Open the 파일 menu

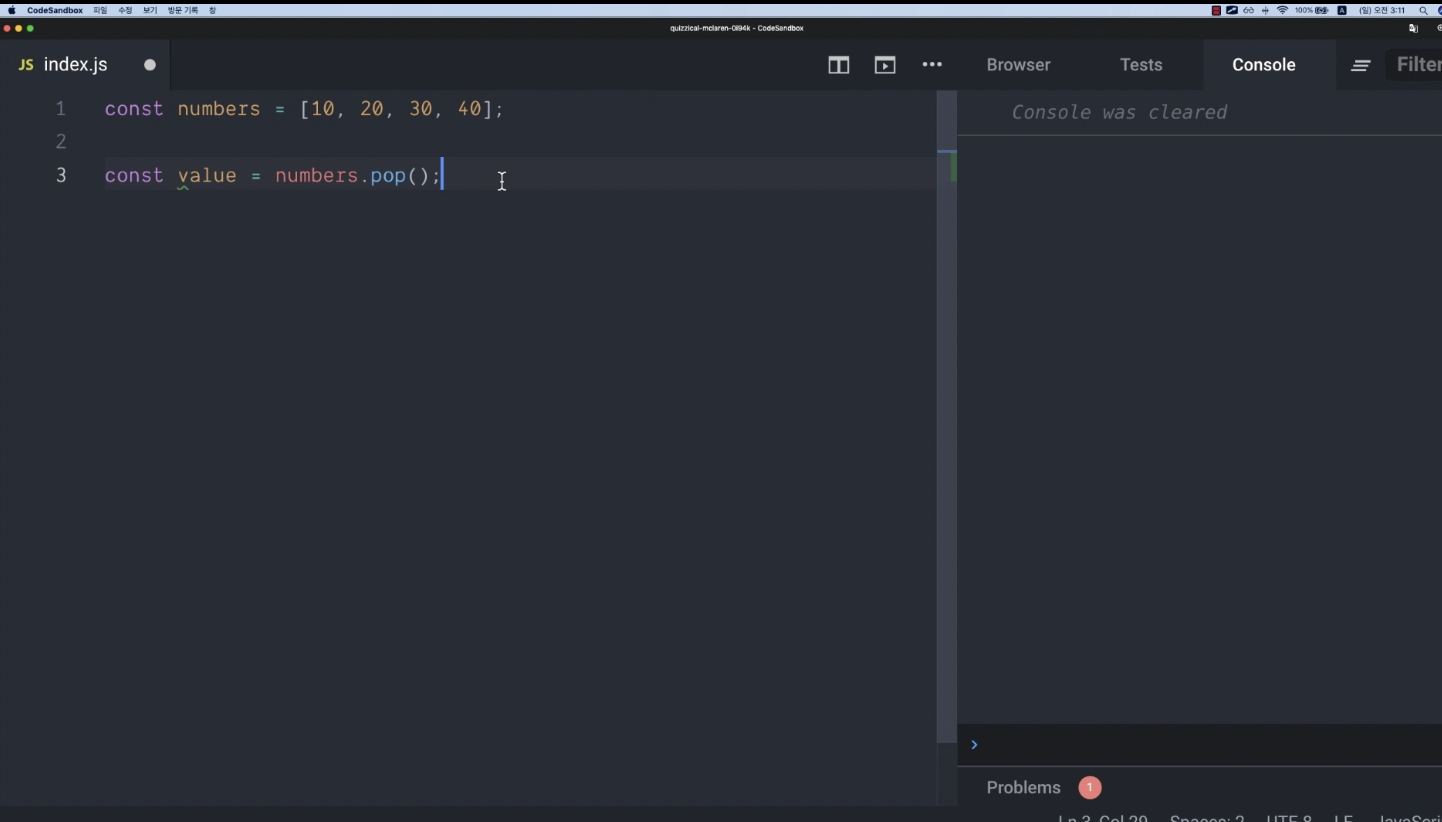[x=100, y=10]
